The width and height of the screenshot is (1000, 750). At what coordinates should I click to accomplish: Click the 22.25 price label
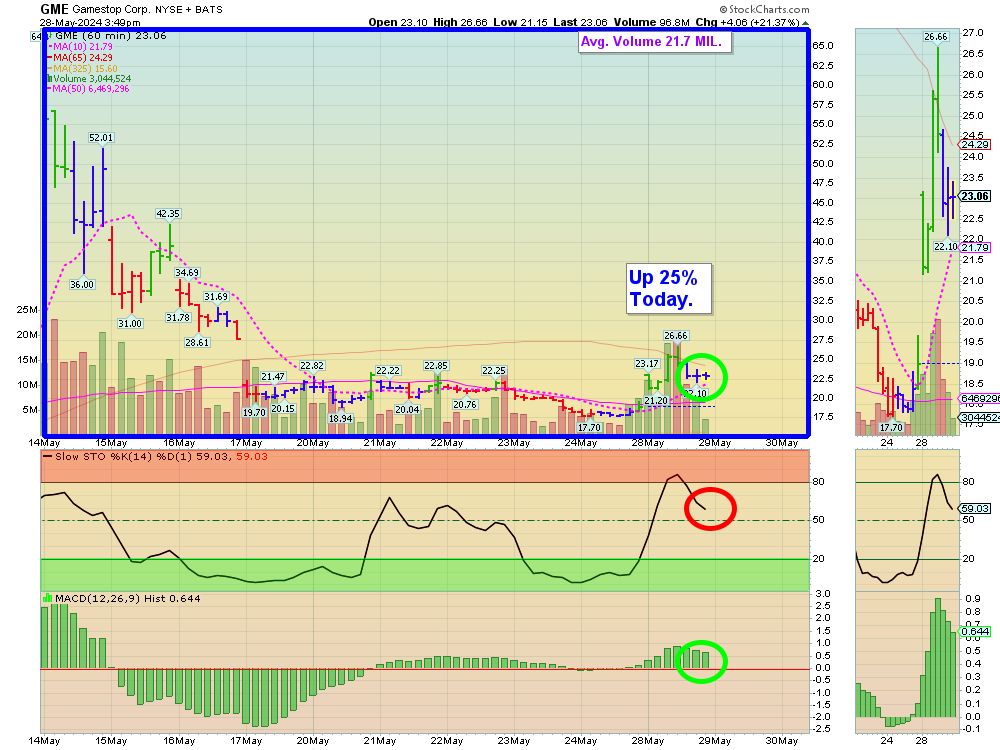tap(494, 371)
